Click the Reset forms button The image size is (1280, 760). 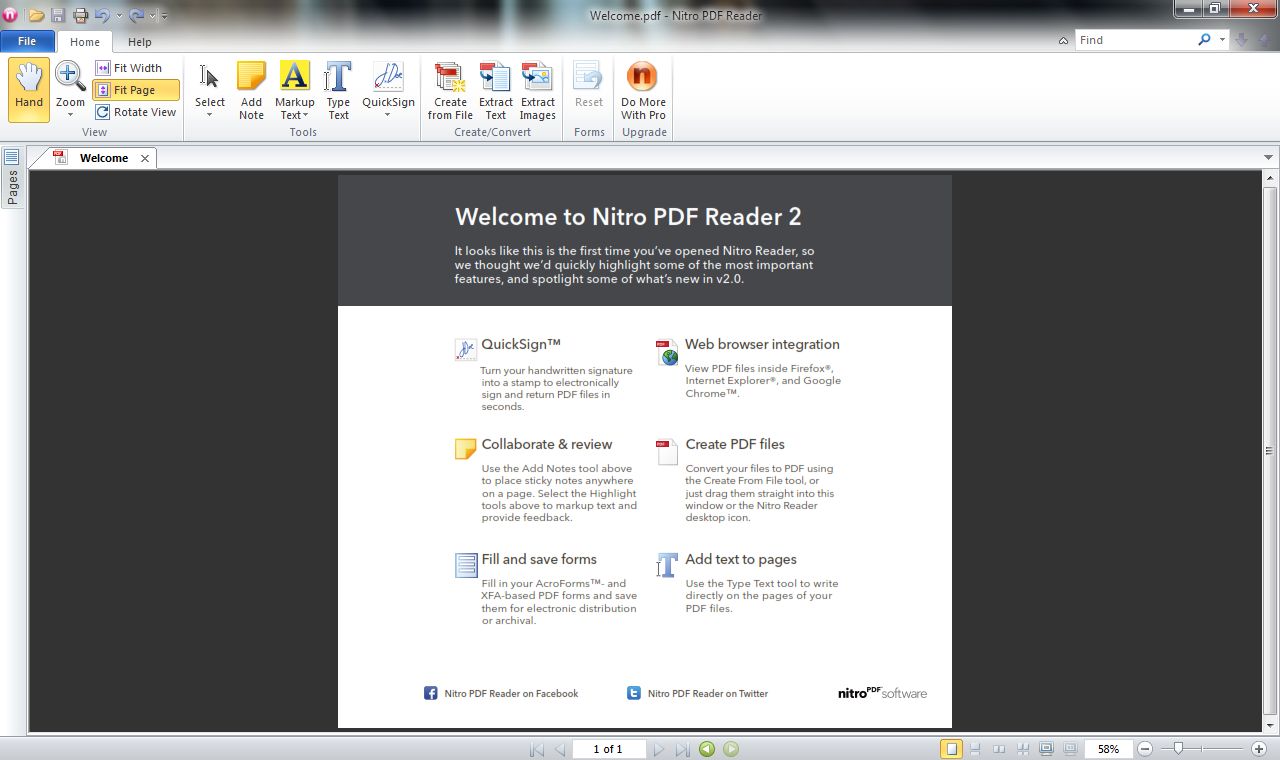click(x=589, y=84)
